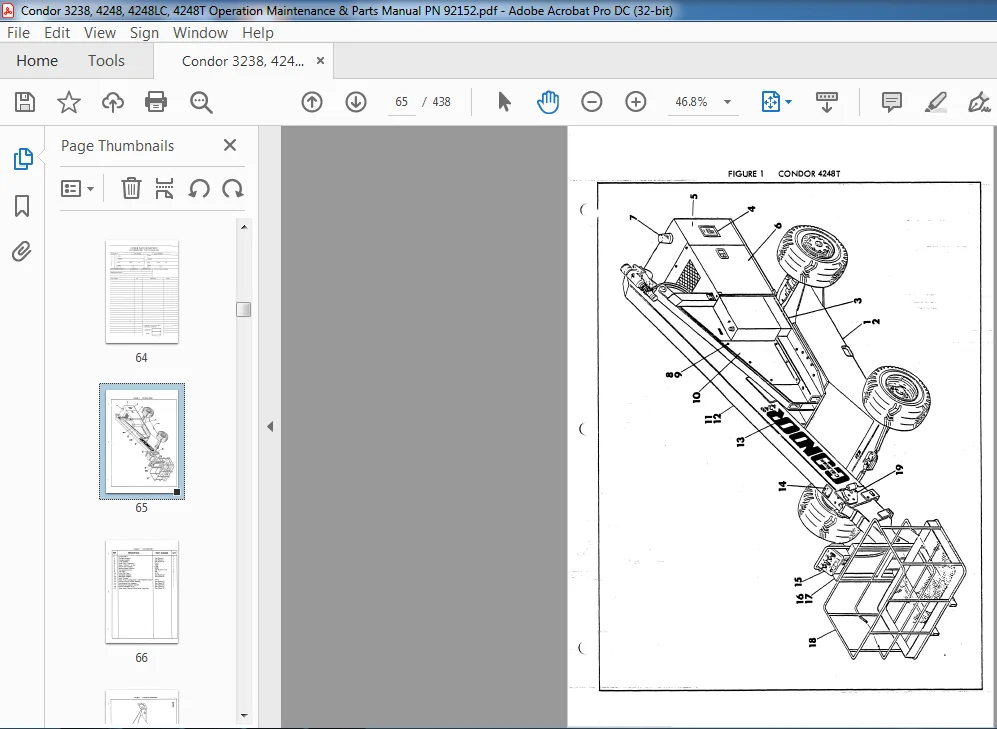Viewport: 997px width, 729px height.
Task: Go to previous page
Action: click(x=312, y=102)
